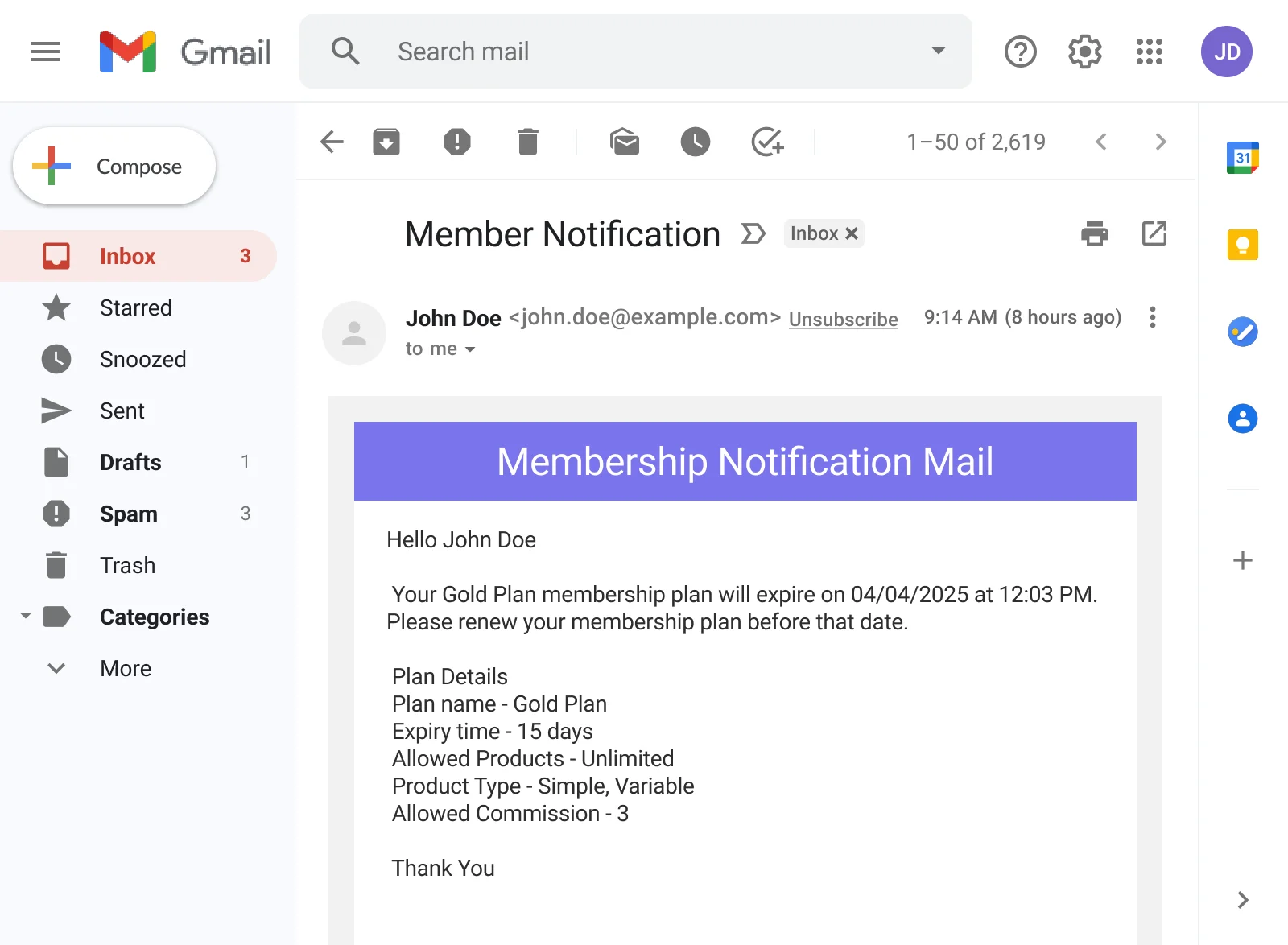Click the Unsubscribe link

[x=842, y=319]
